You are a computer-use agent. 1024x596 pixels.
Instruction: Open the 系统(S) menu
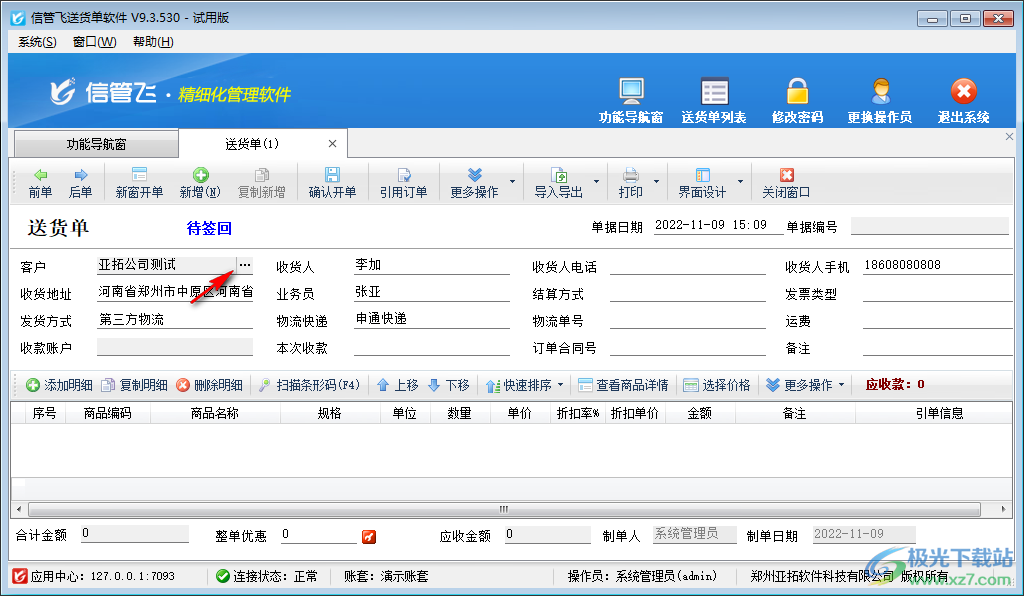(37, 42)
